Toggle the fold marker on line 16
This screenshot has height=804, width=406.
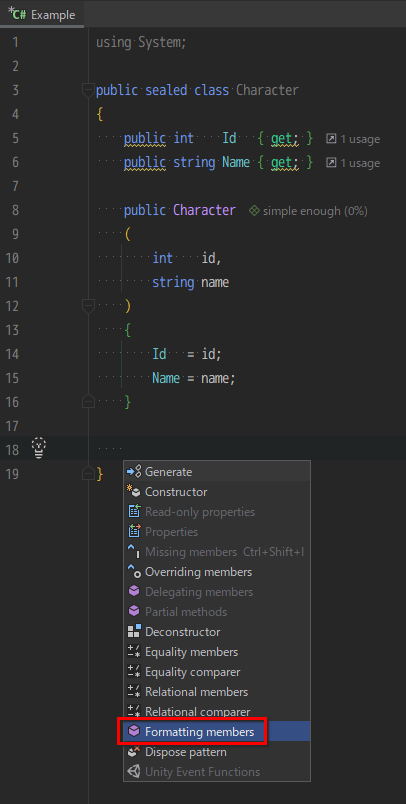(x=88, y=402)
